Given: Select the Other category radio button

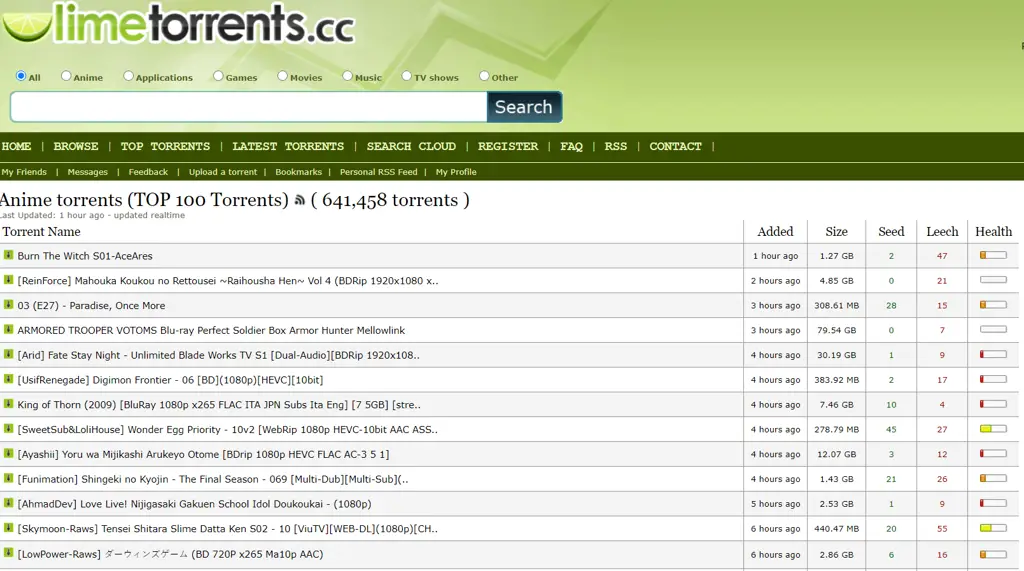Looking at the screenshot, I should pyautogui.click(x=484, y=76).
